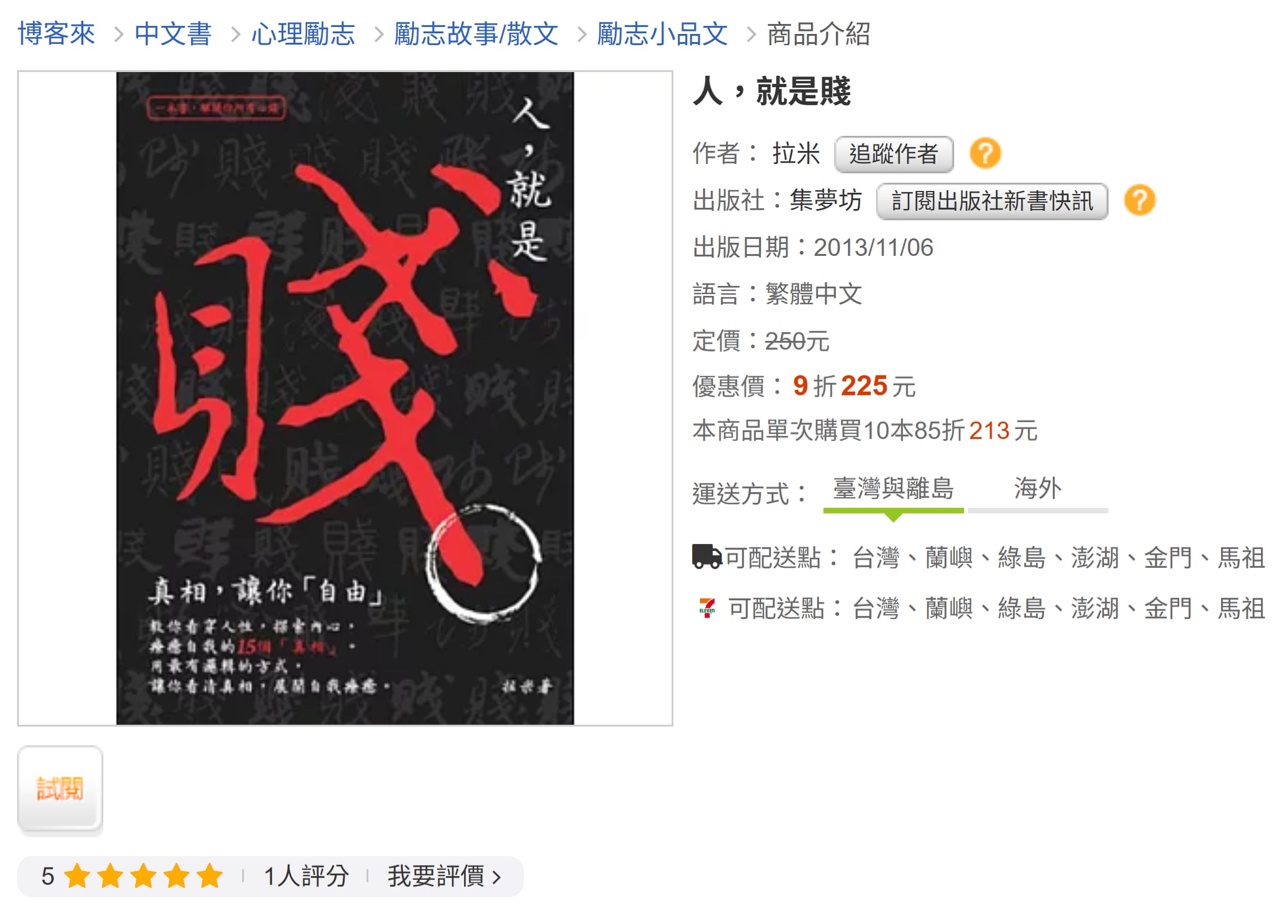
Task: Click the first rating star
Action: point(77,877)
